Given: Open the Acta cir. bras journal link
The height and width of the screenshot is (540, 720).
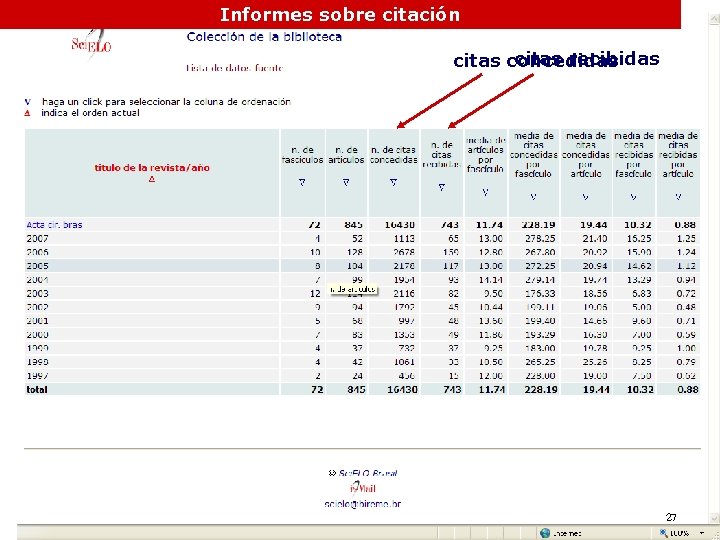Looking at the screenshot, I should point(54,225).
